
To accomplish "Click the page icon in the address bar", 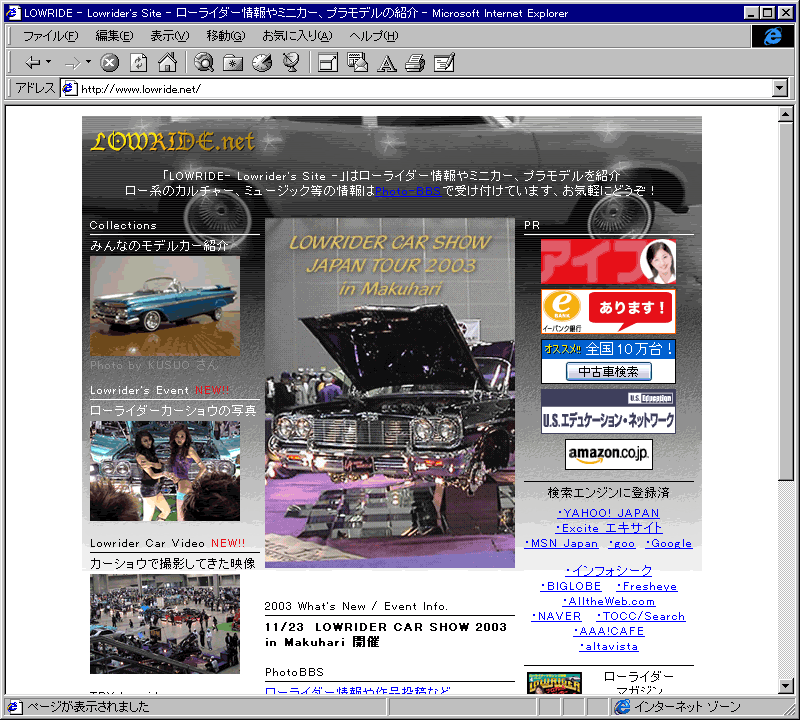I will (69, 89).
